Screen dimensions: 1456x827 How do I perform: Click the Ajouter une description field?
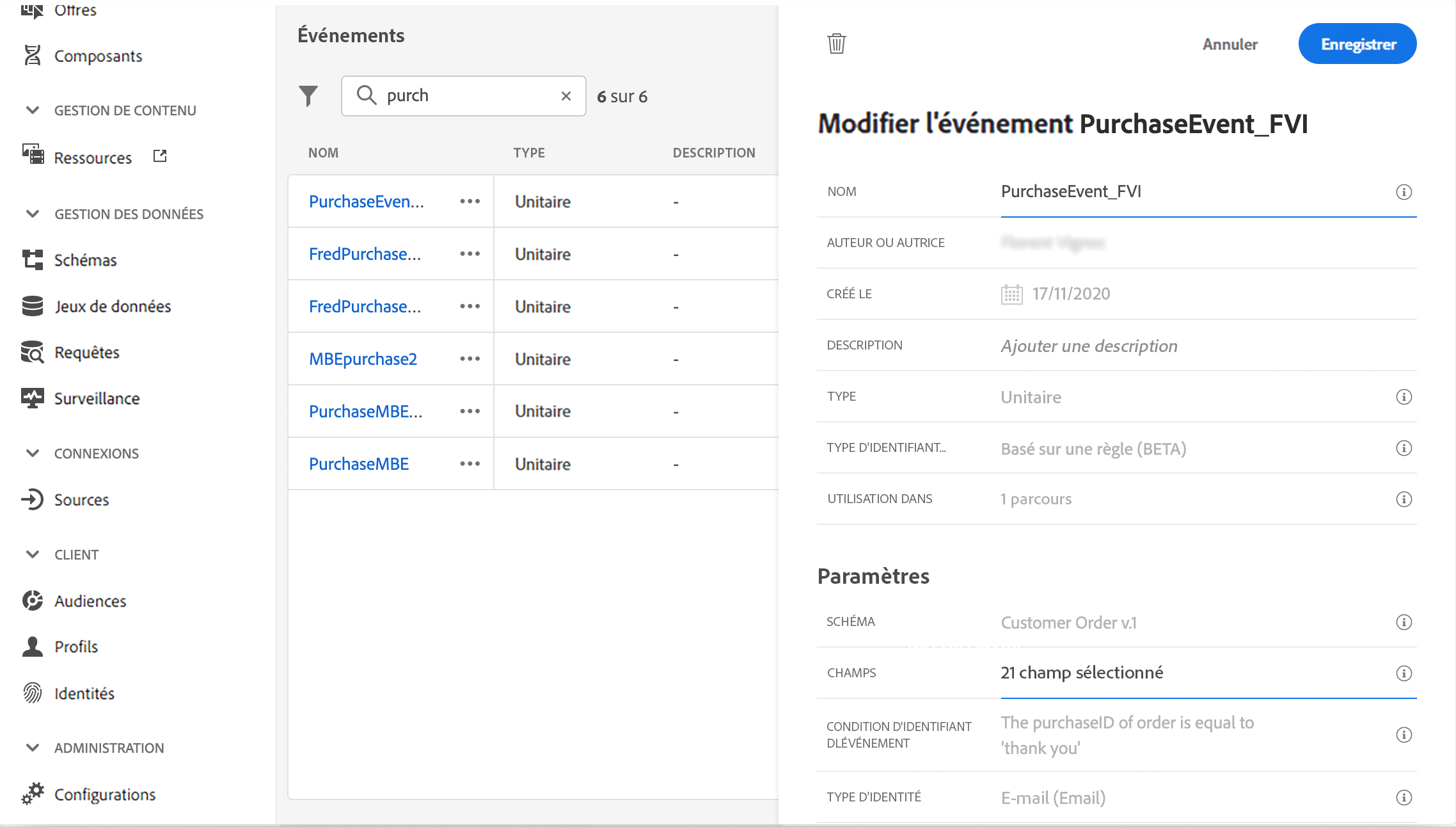1089,346
